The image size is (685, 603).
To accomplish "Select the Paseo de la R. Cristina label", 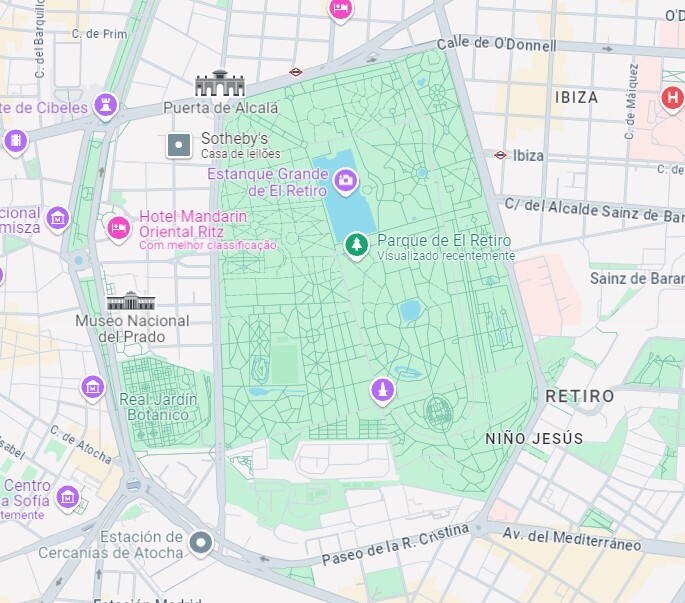I will pos(396,544).
